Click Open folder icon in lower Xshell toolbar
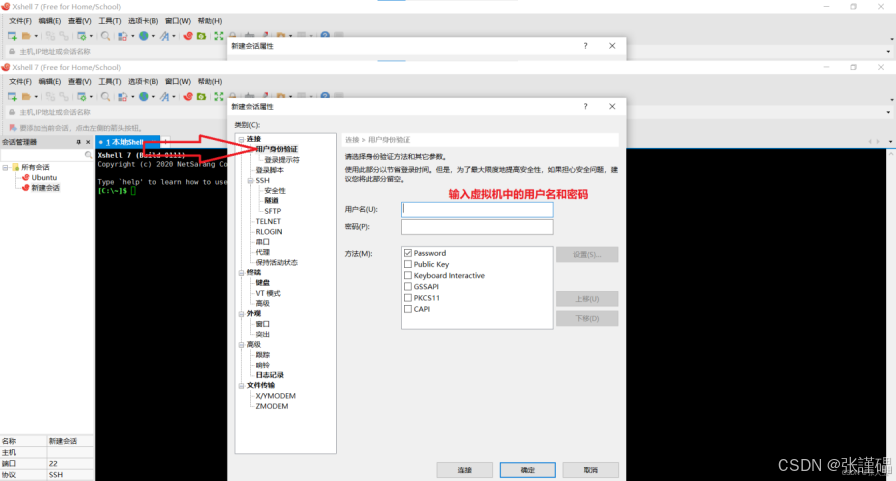The width and height of the screenshot is (896, 481). 26,97
